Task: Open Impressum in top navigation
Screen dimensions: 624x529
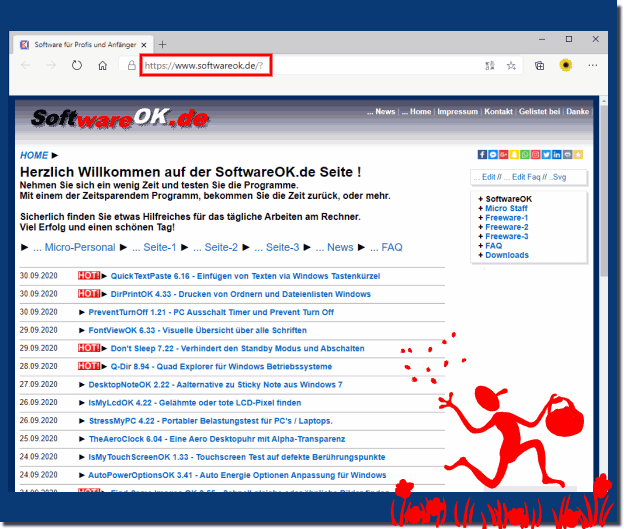Action: tap(458, 112)
